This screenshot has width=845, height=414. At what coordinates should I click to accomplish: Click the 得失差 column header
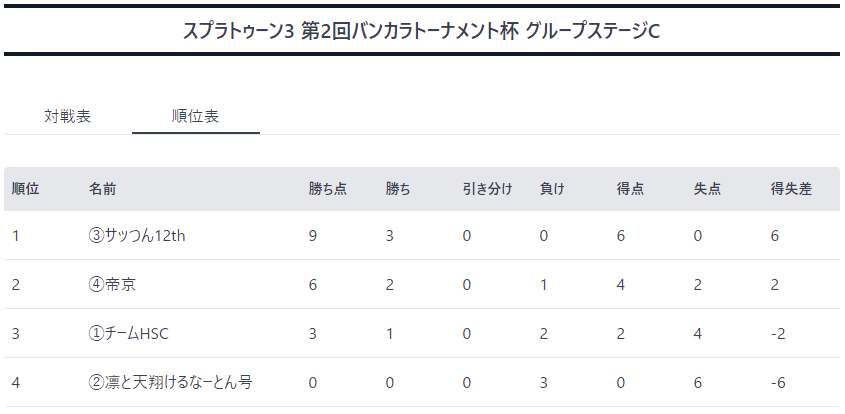(x=791, y=189)
